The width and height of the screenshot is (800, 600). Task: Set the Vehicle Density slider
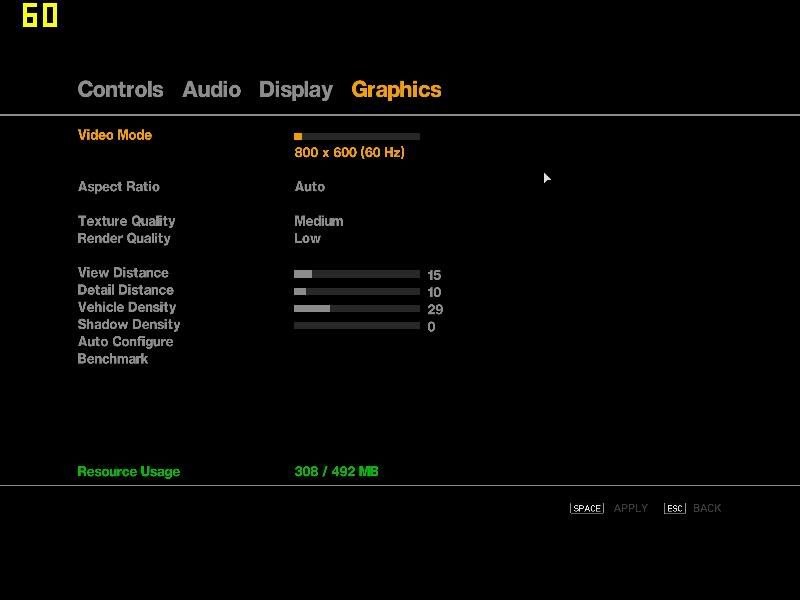pos(357,308)
